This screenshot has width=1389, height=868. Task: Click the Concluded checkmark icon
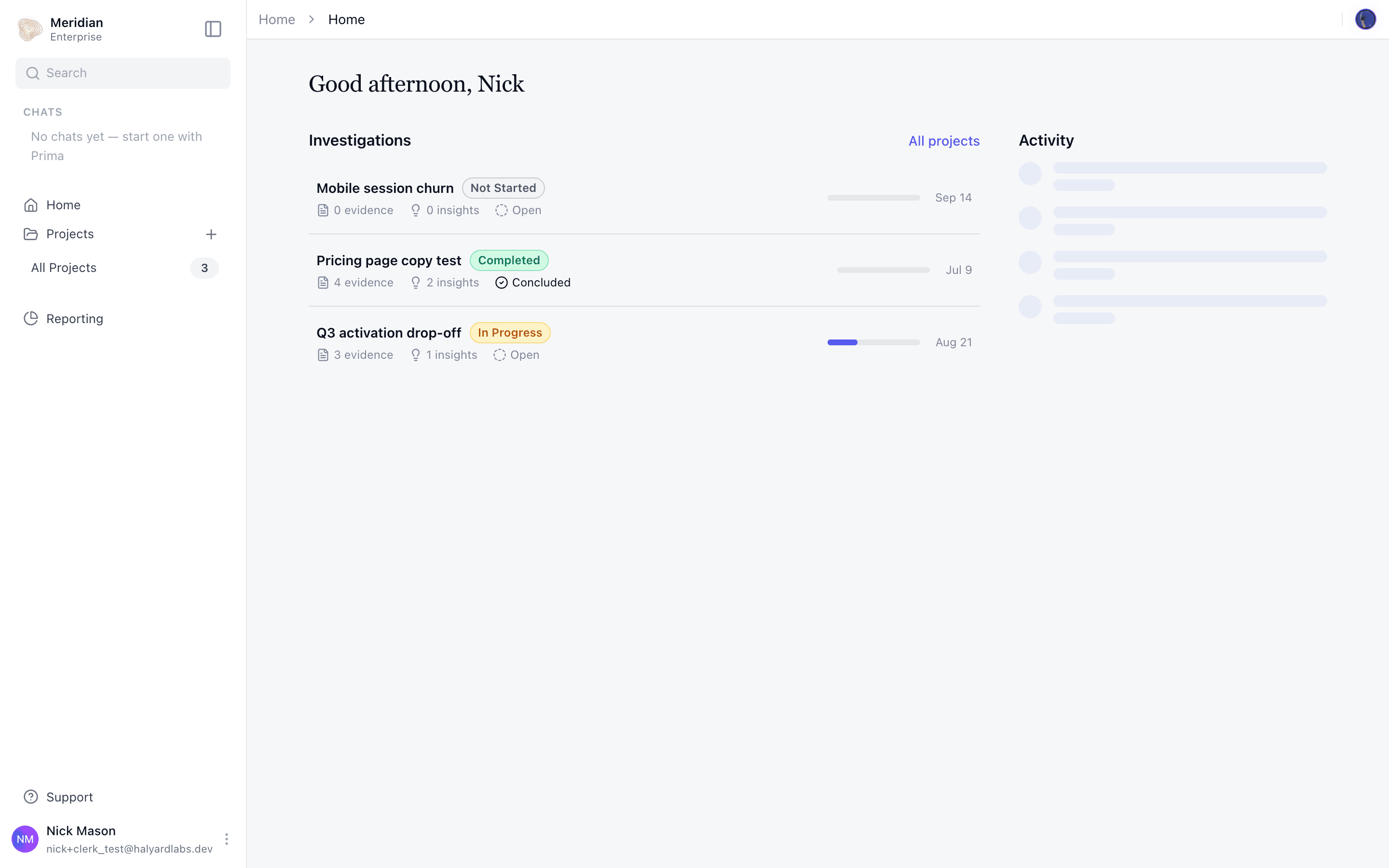pyautogui.click(x=502, y=283)
